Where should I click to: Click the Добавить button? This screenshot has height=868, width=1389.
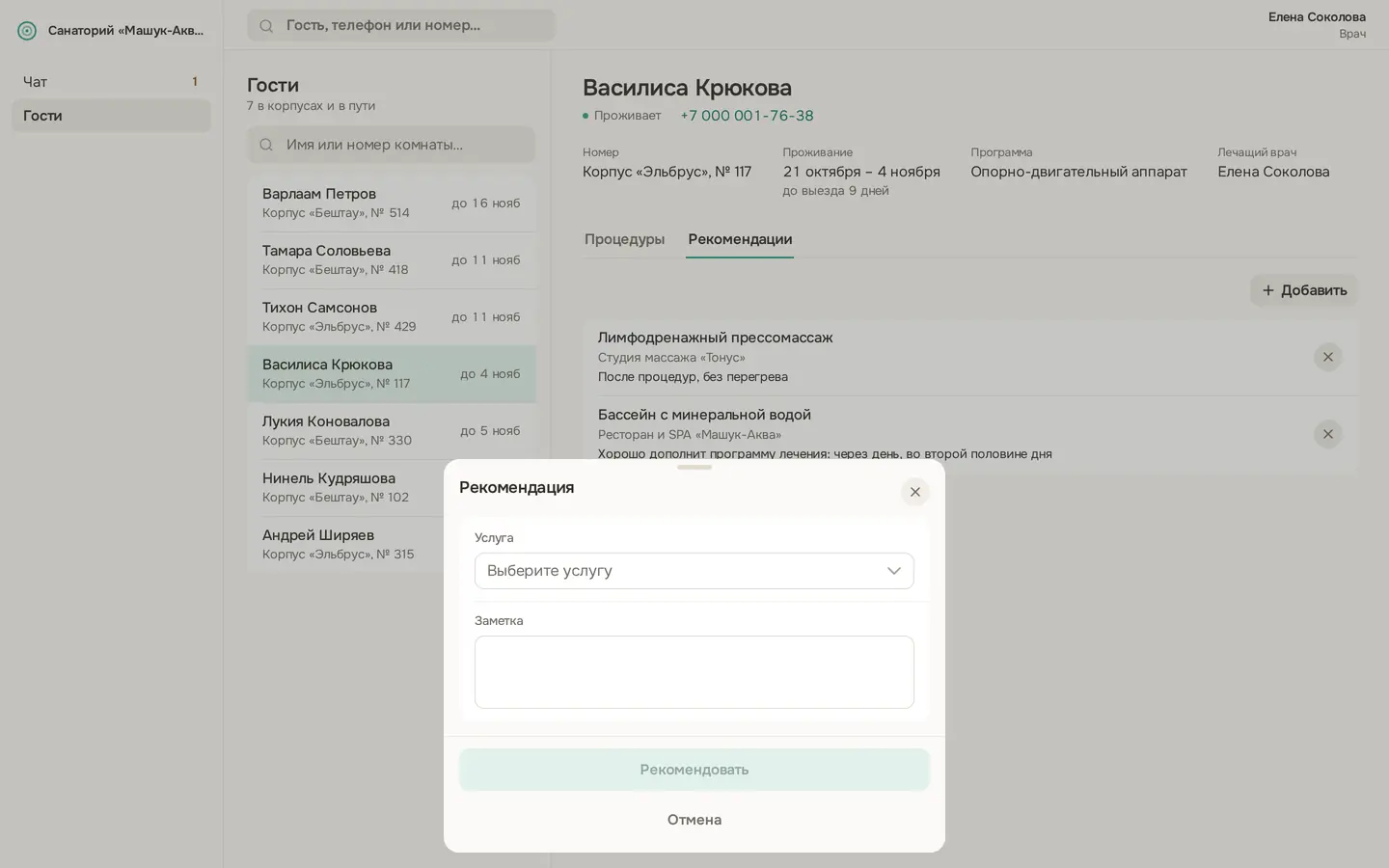click(1304, 290)
